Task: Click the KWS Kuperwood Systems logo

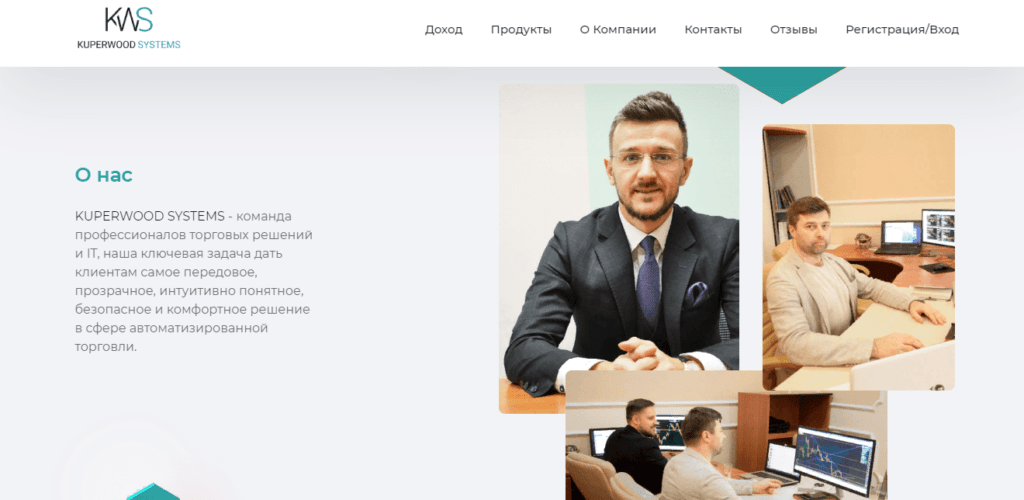Action: [129, 29]
